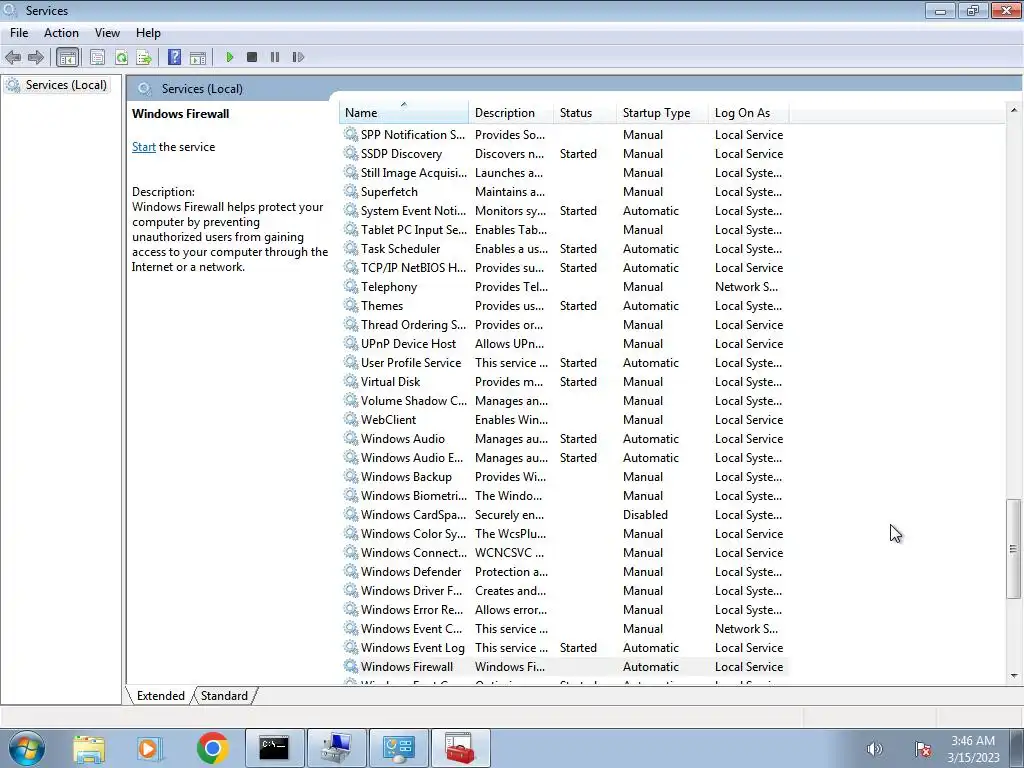Select the Volume Shadow Copy row

[564, 401]
